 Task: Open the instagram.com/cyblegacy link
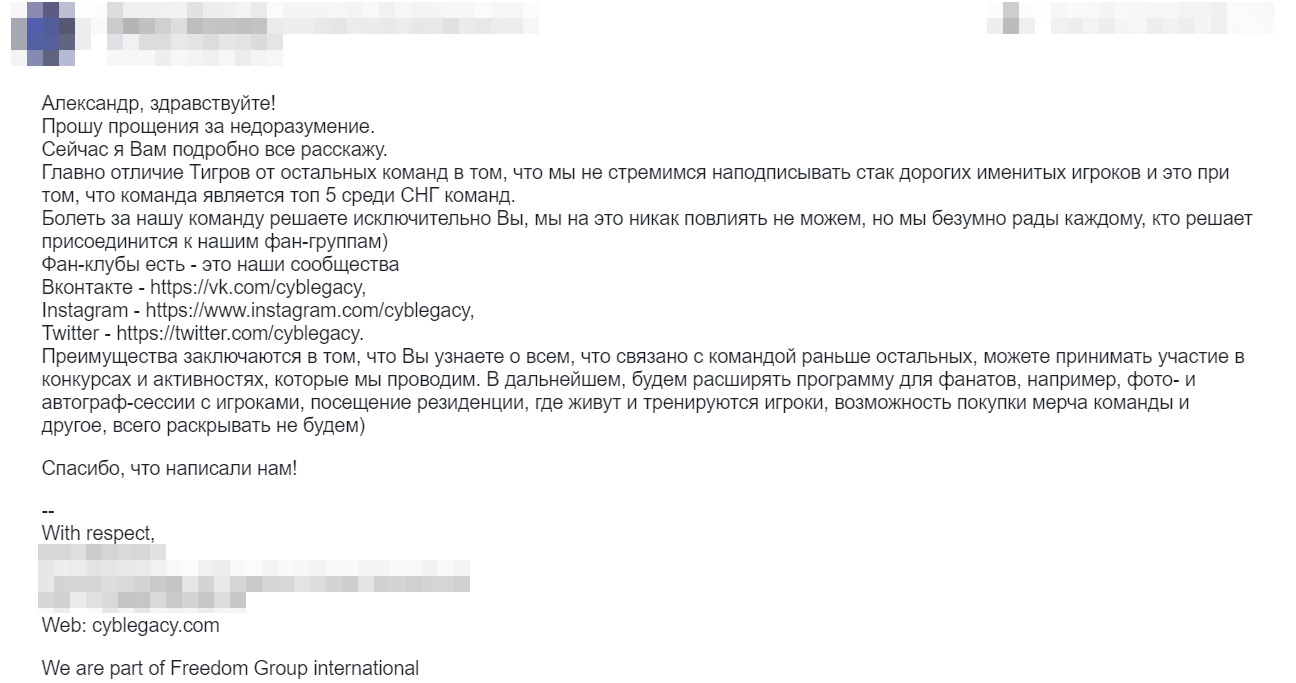tap(310, 310)
